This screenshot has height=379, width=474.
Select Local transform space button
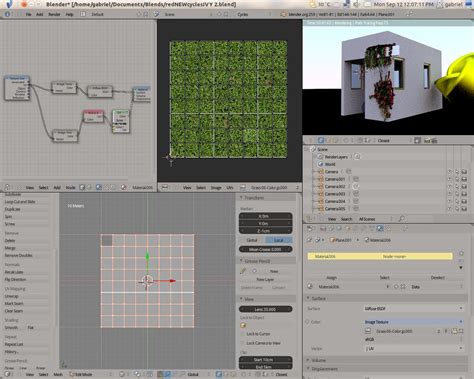pos(279,240)
